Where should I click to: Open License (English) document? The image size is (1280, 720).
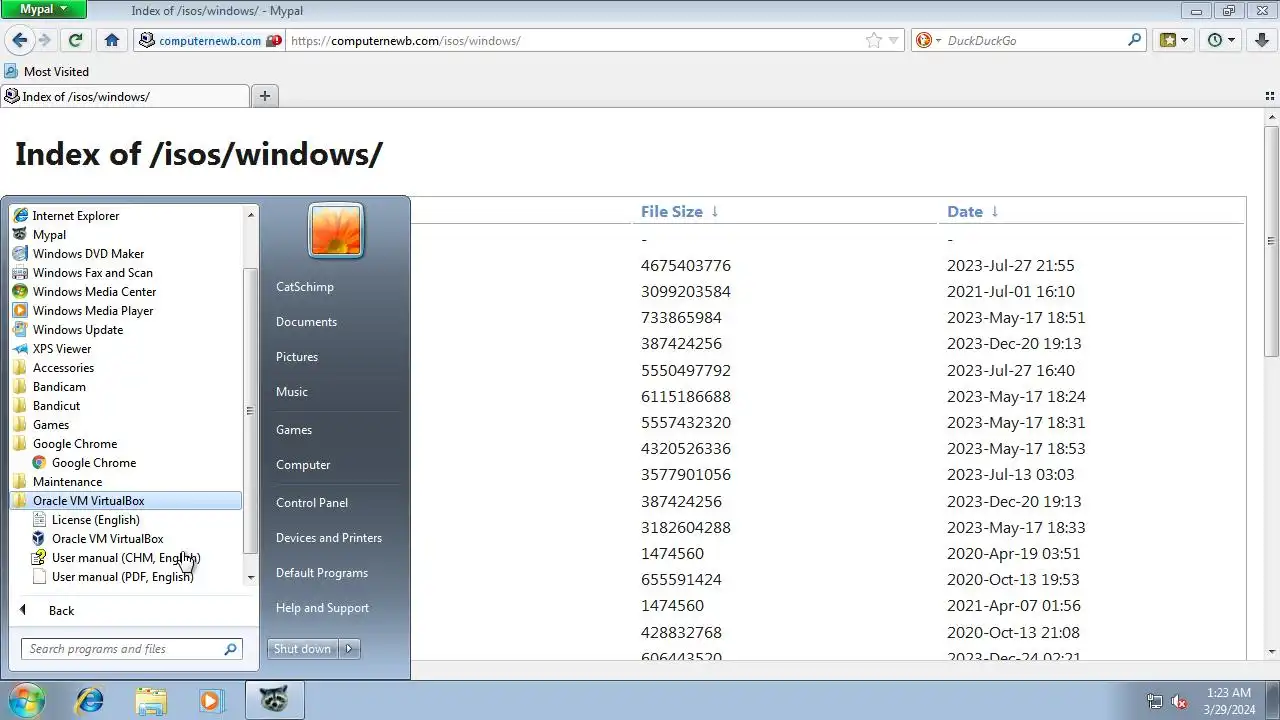[126, 520]
